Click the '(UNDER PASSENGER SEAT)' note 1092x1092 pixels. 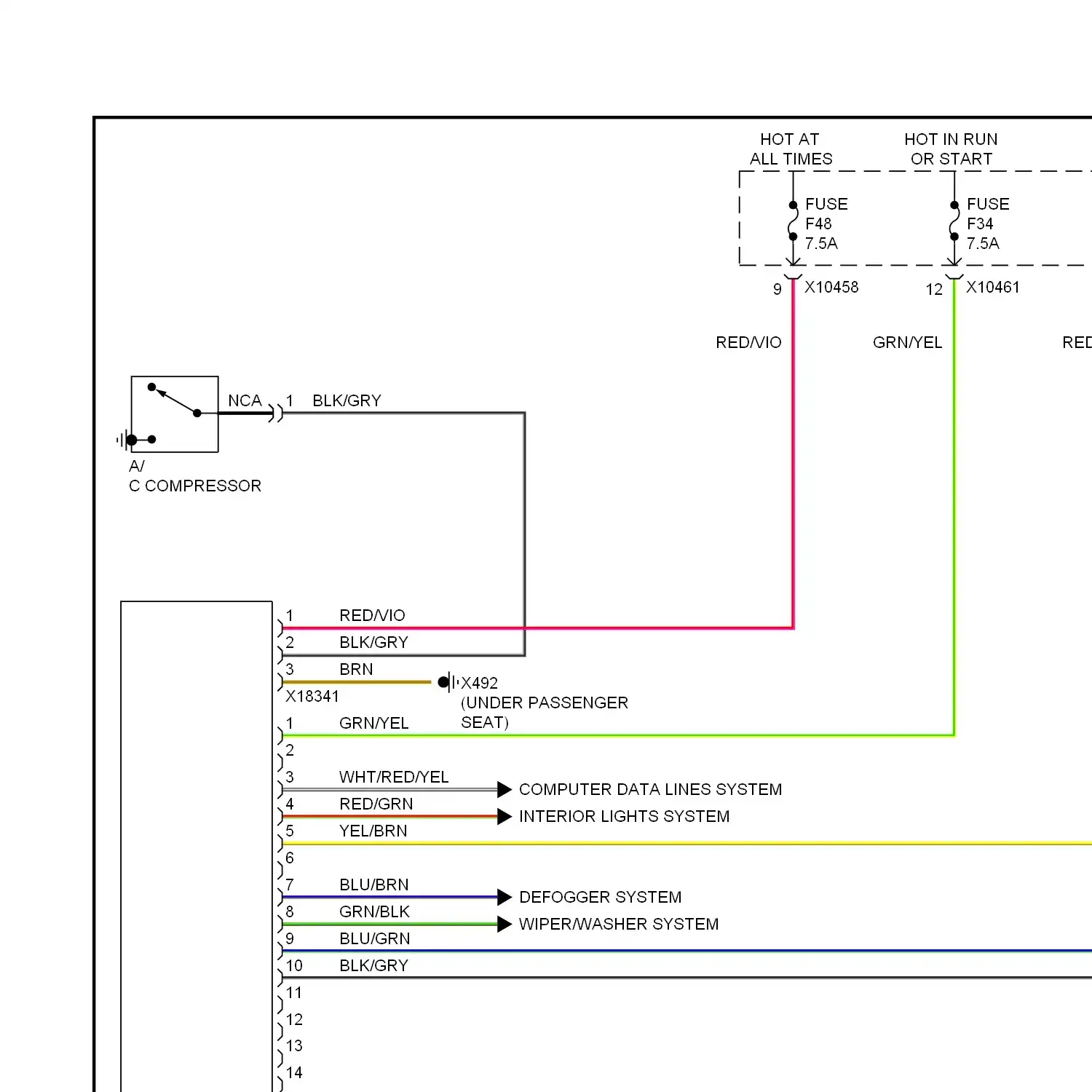pos(545,713)
